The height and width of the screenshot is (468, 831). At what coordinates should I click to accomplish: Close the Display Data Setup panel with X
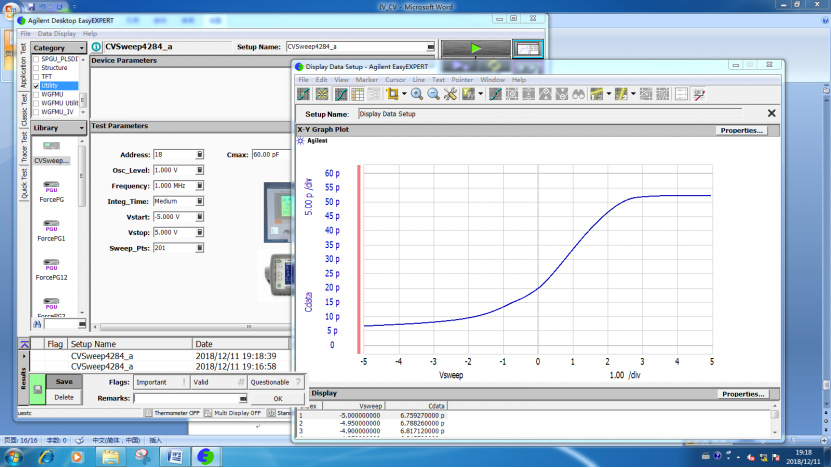[772, 113]
